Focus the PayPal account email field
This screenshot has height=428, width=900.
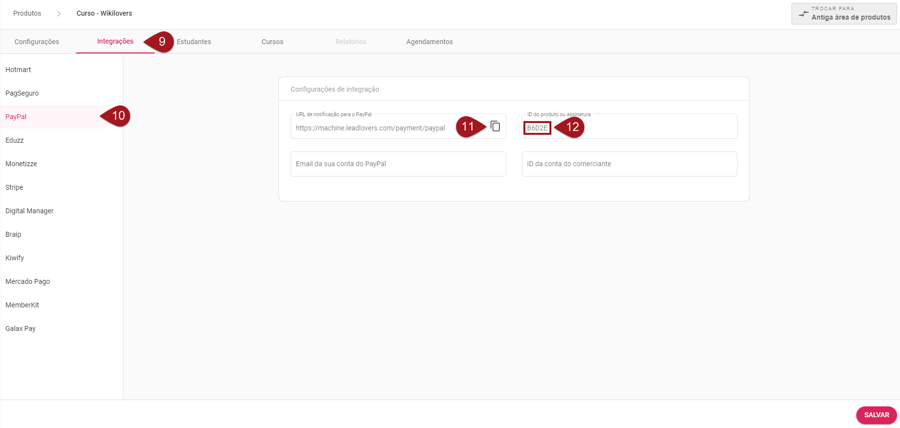point(398,164)
